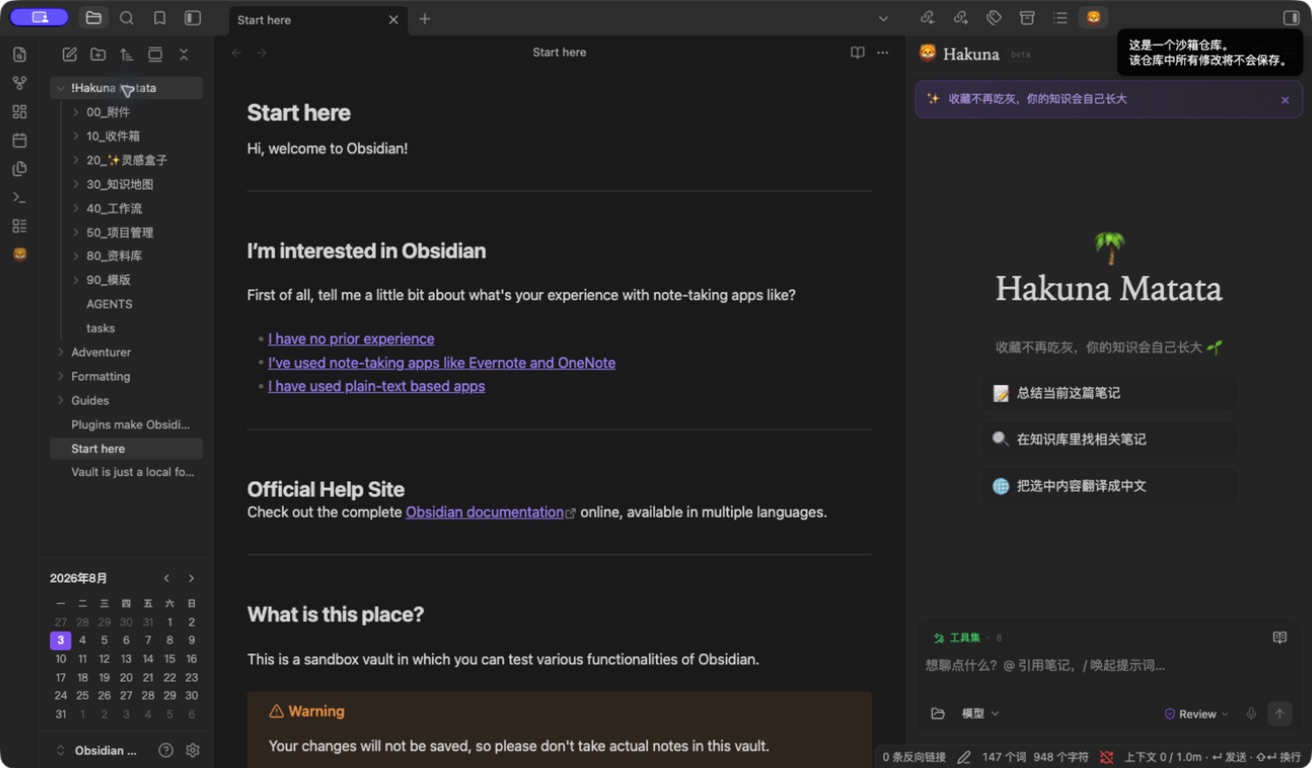Open the file explorer folder icon

point(94,18)
